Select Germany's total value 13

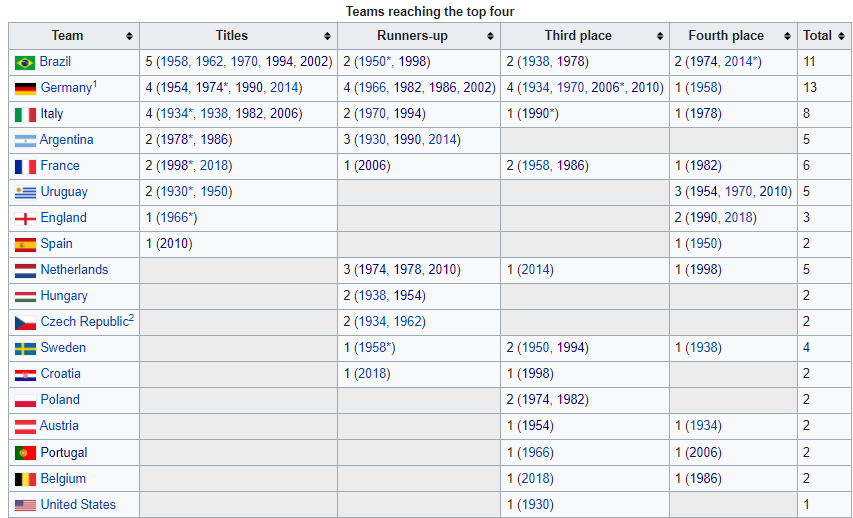pos(809,88)
